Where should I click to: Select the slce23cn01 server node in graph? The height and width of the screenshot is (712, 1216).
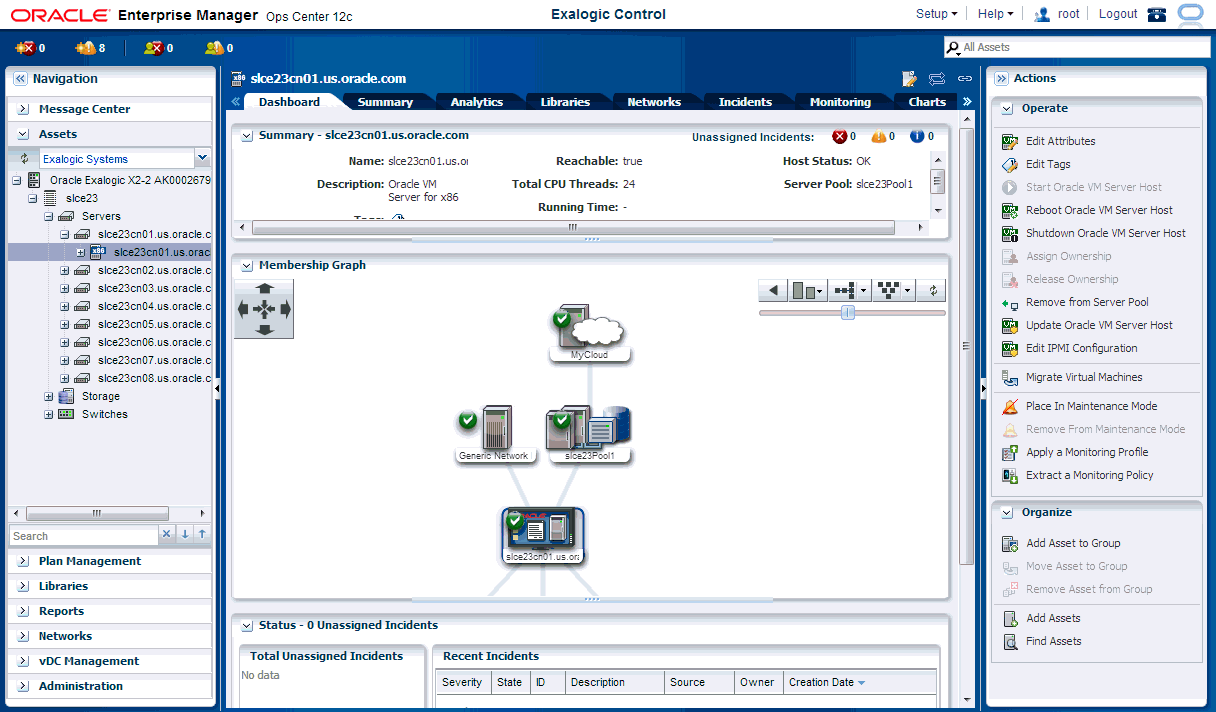click(543, 536)
